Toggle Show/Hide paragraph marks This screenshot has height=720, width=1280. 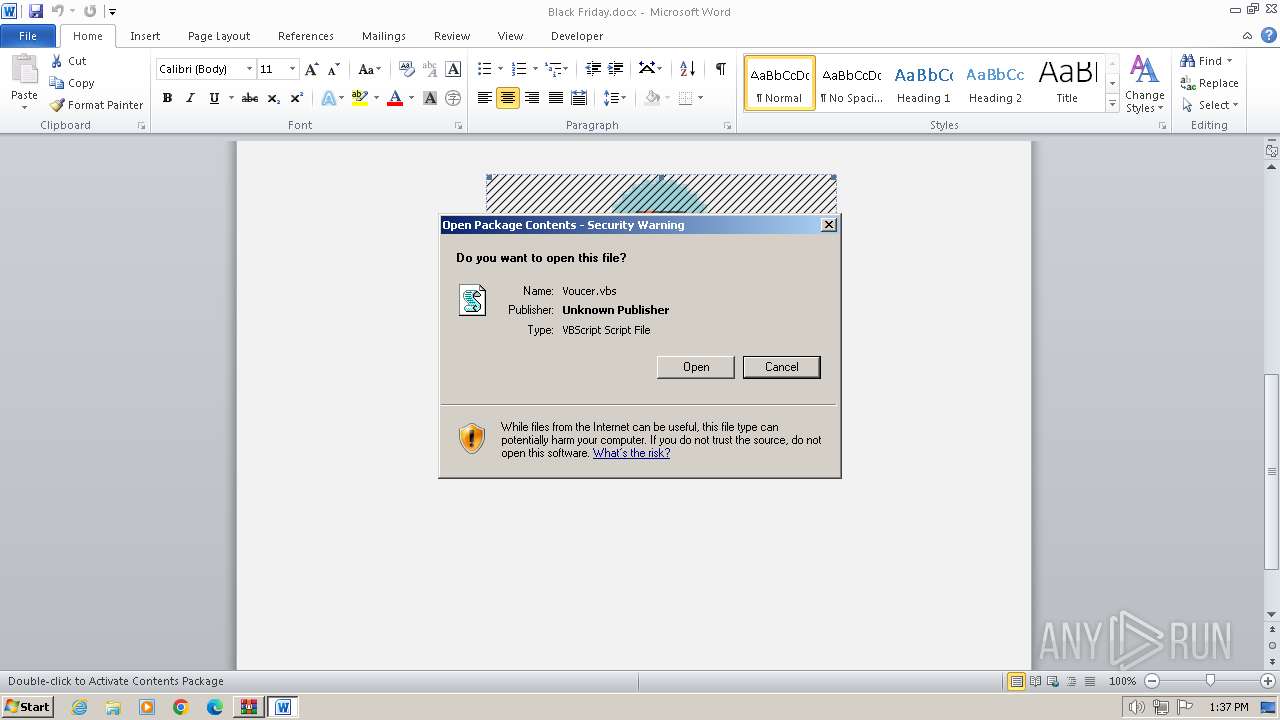point(720,69)
